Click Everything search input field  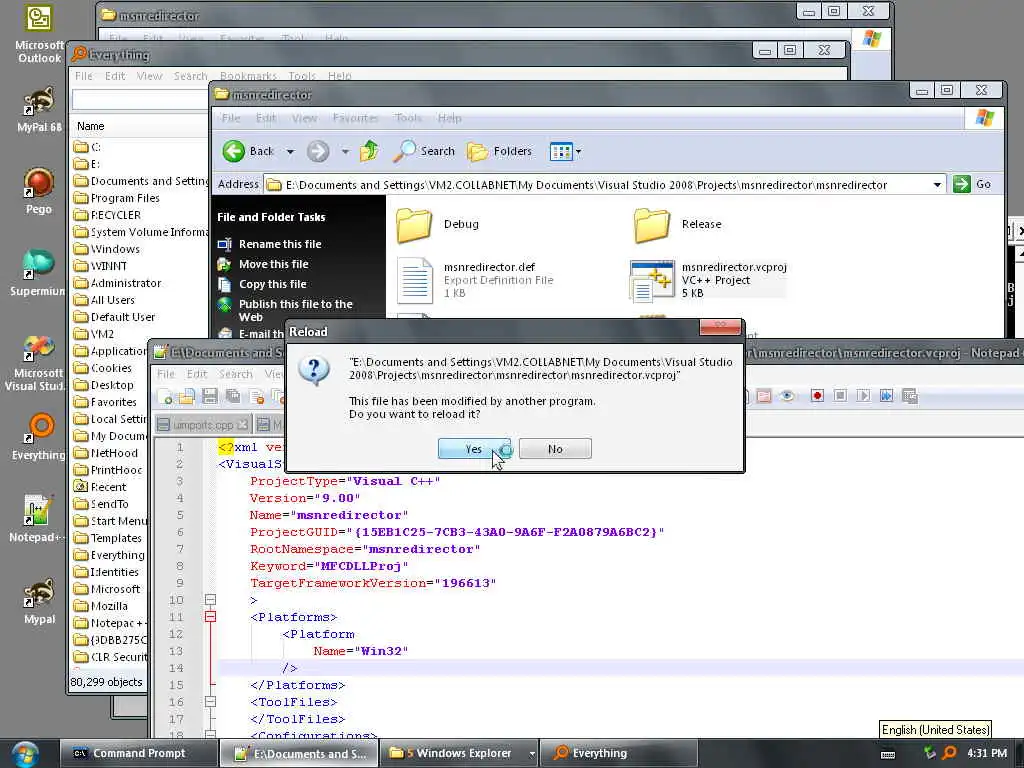click(x=140, y=99)
